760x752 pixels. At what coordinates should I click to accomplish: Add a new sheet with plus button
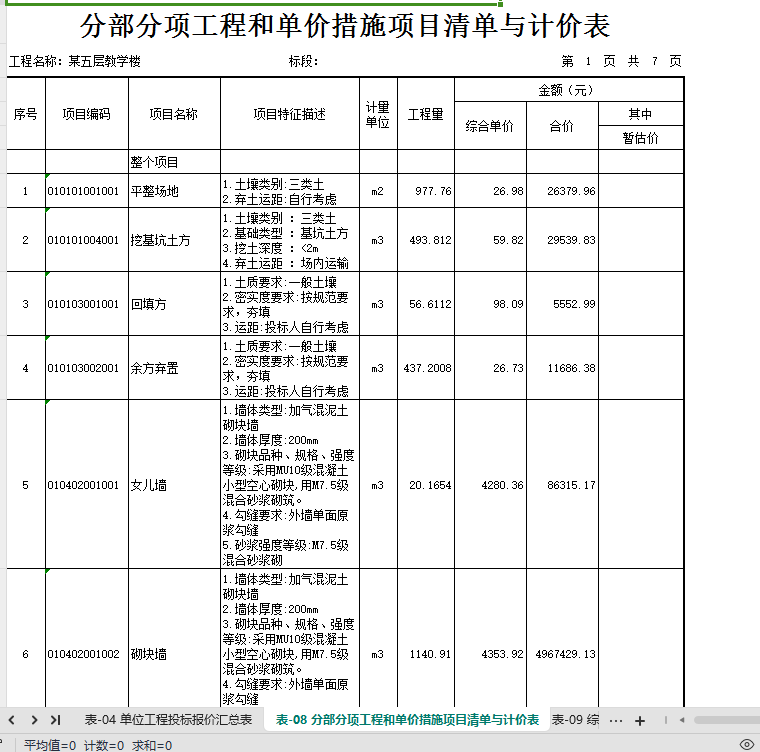click(x=640, y=720)
